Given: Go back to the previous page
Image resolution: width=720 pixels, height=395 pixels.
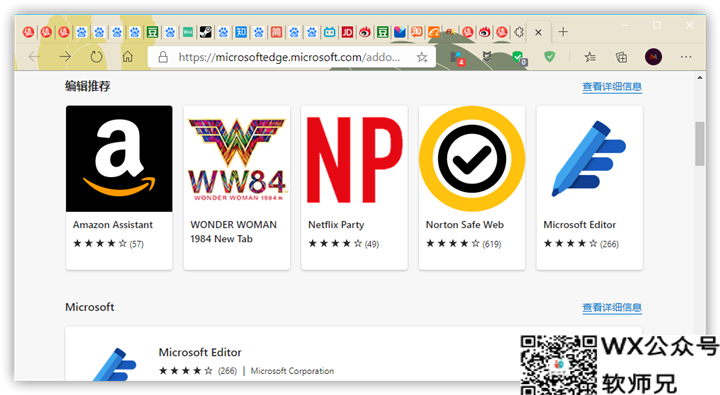Looking at the screenshot, I should coord(34,57).
